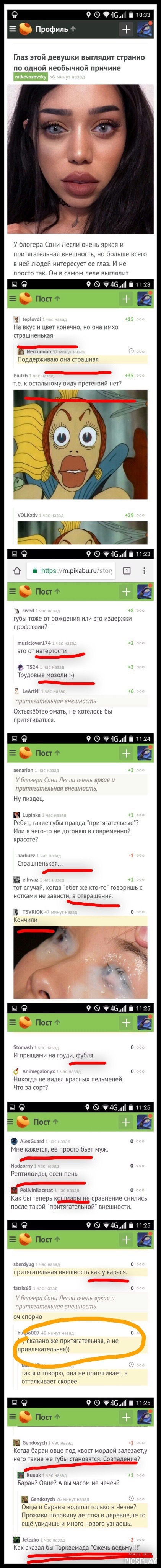
Task: Click the m.pikabu.ru address bar
Action: (73, 570)
